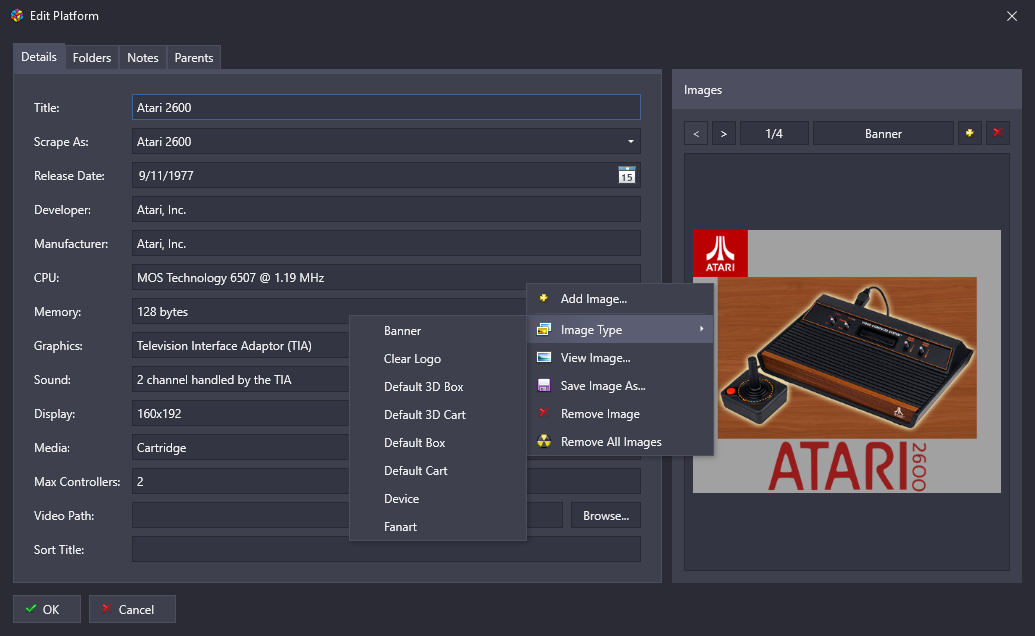This screenshot has width=1035, height=636.
Task: Click the calendar icon in Release Date
Action: pyautogui.click(x=626, y=175)
